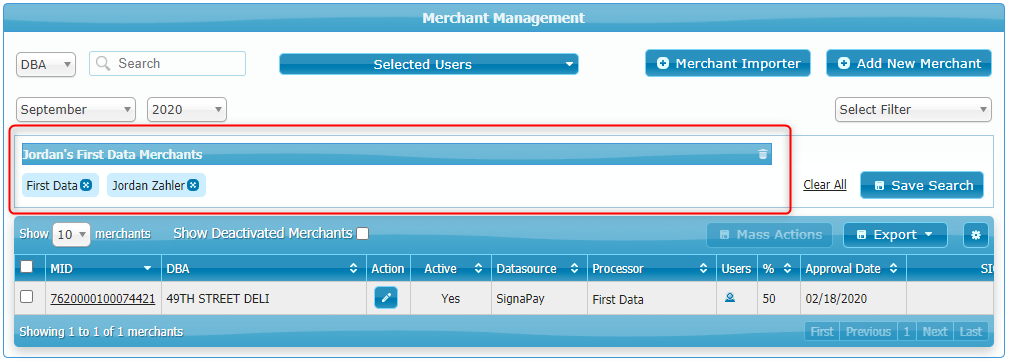This screenshot has width=1010, height=362.
Task: Open the table settings gear icon
Action: point(975,235)
